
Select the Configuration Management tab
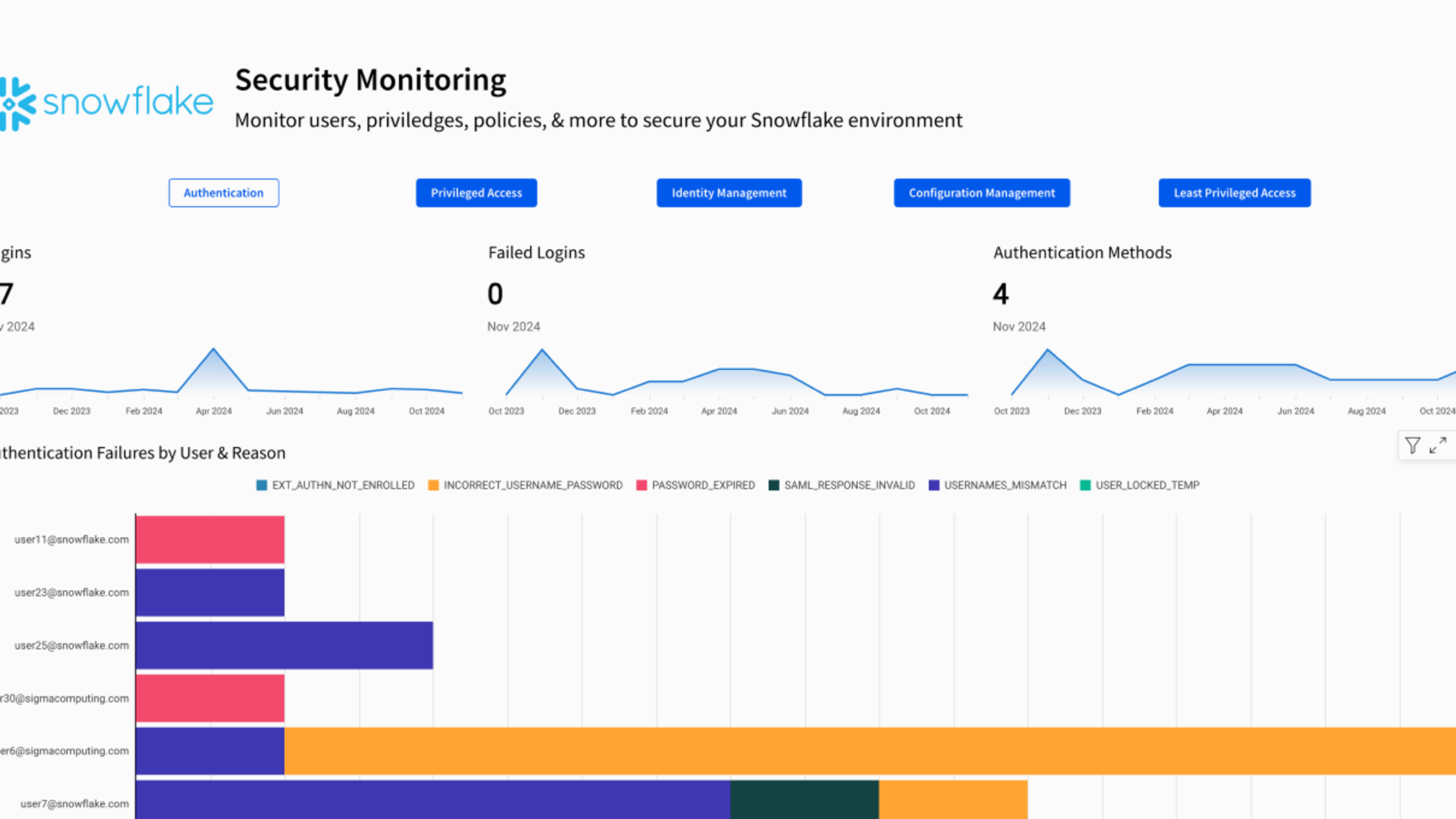[982, 193]
